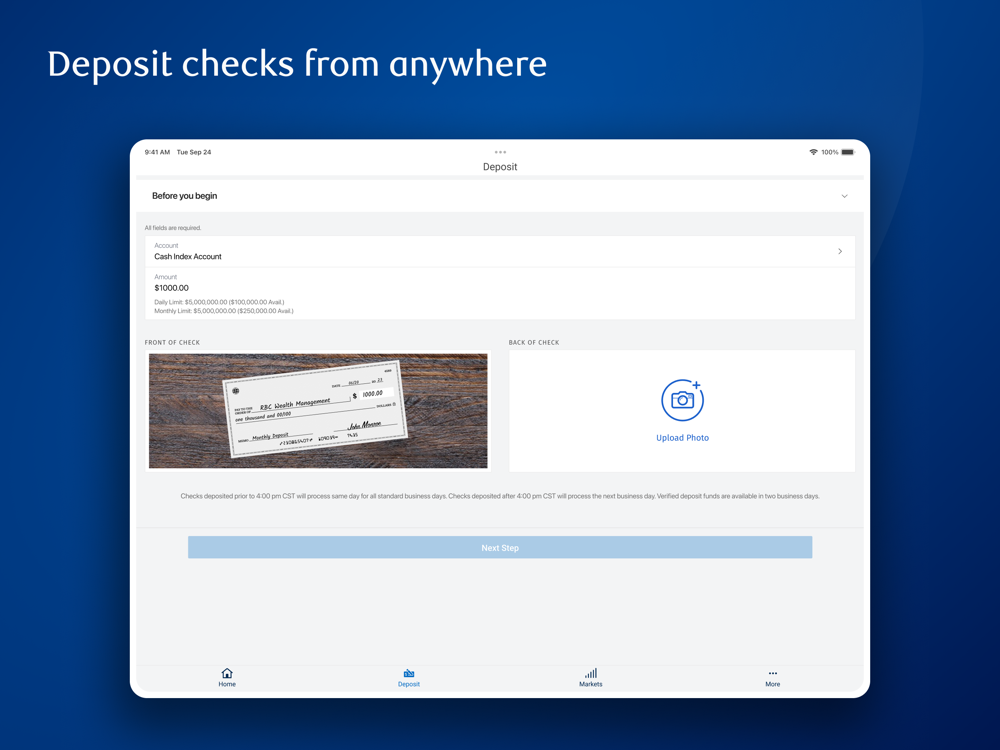The image size is (1000, 750).
Task: Tap the front of check photo
Action: pos(318,411)
